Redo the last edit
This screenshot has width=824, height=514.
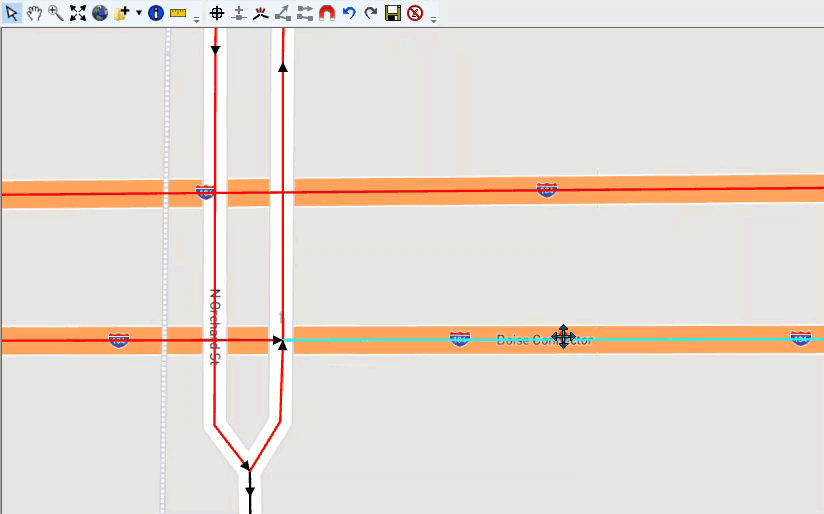point(371,13)
